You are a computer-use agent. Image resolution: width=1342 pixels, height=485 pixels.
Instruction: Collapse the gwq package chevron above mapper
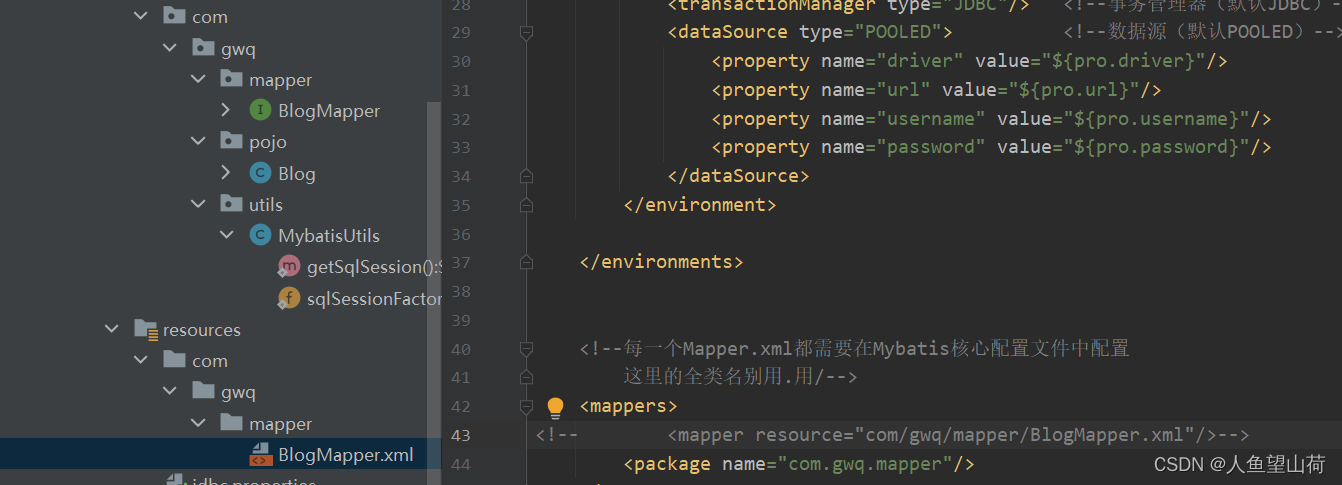tap(170, 47)
